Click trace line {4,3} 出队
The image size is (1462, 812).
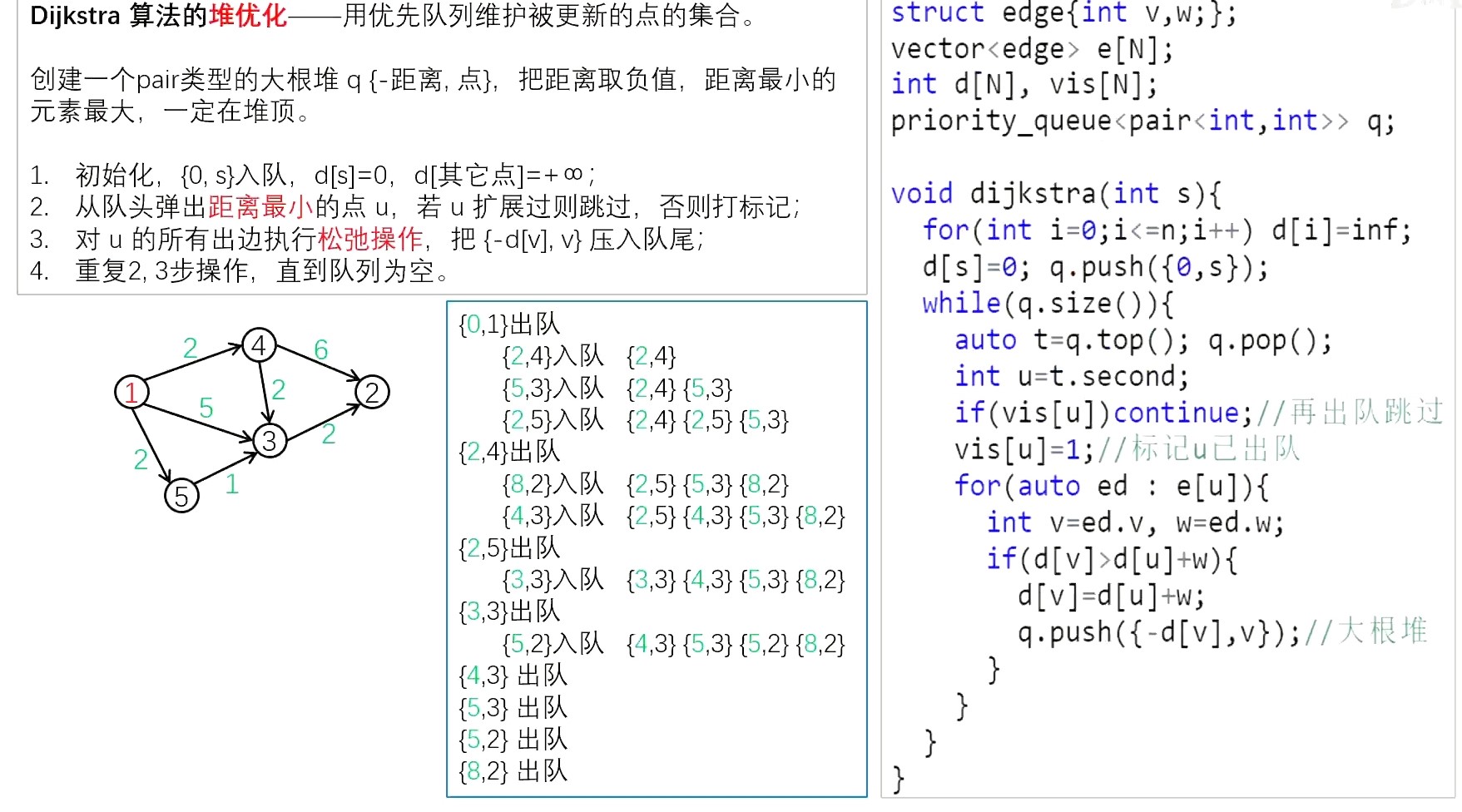point(513,676)
